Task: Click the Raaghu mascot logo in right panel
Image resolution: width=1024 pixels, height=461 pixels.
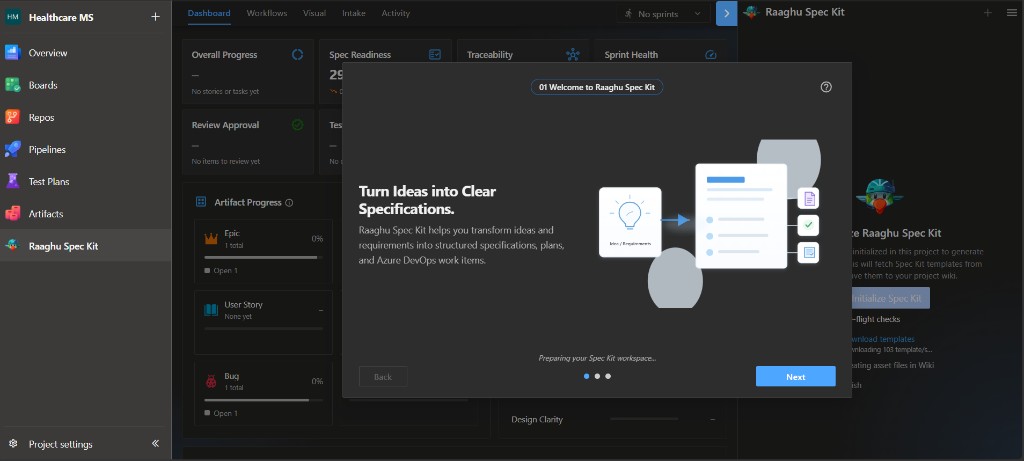Action: (x=880, y=196)
